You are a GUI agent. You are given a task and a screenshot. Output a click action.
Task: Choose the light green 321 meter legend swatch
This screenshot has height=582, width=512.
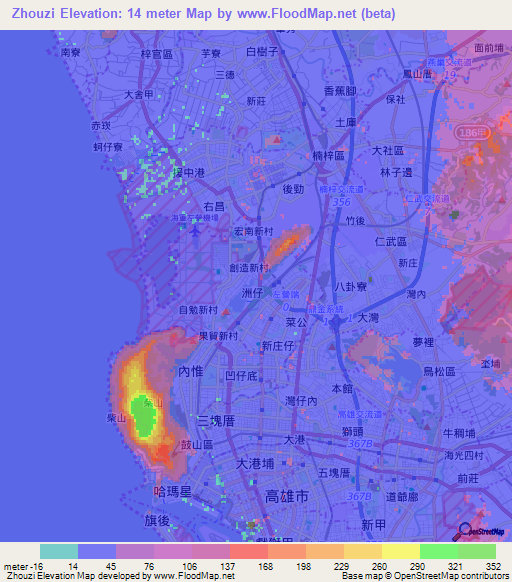(x=477, y=551)
